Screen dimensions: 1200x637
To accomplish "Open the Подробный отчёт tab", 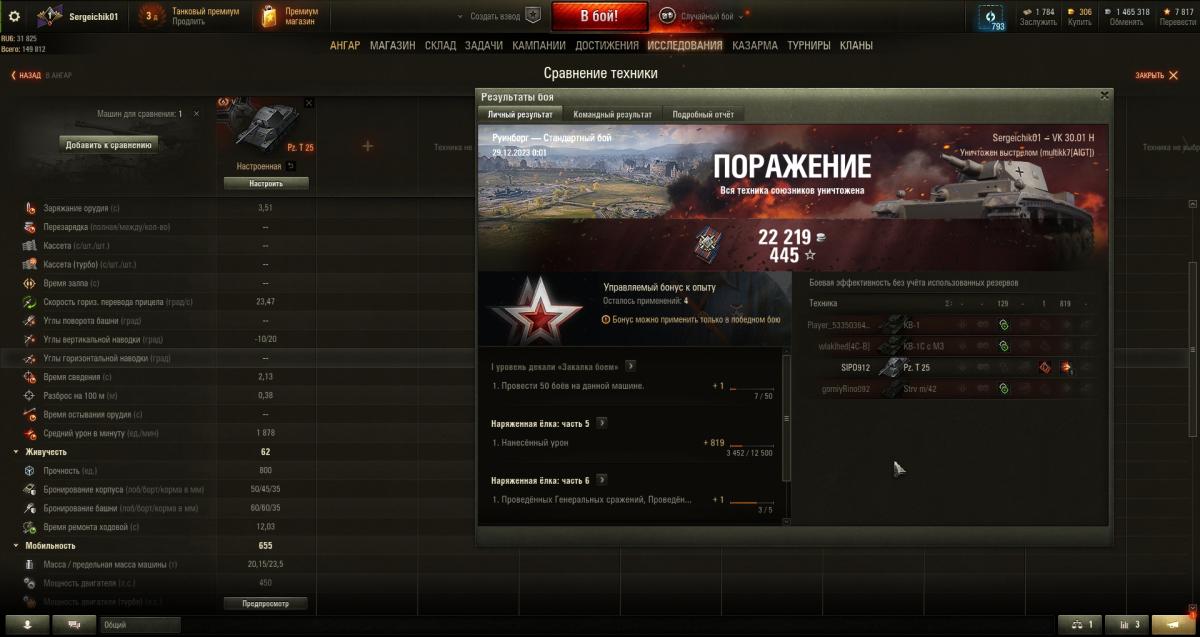I will coord(703,115).
